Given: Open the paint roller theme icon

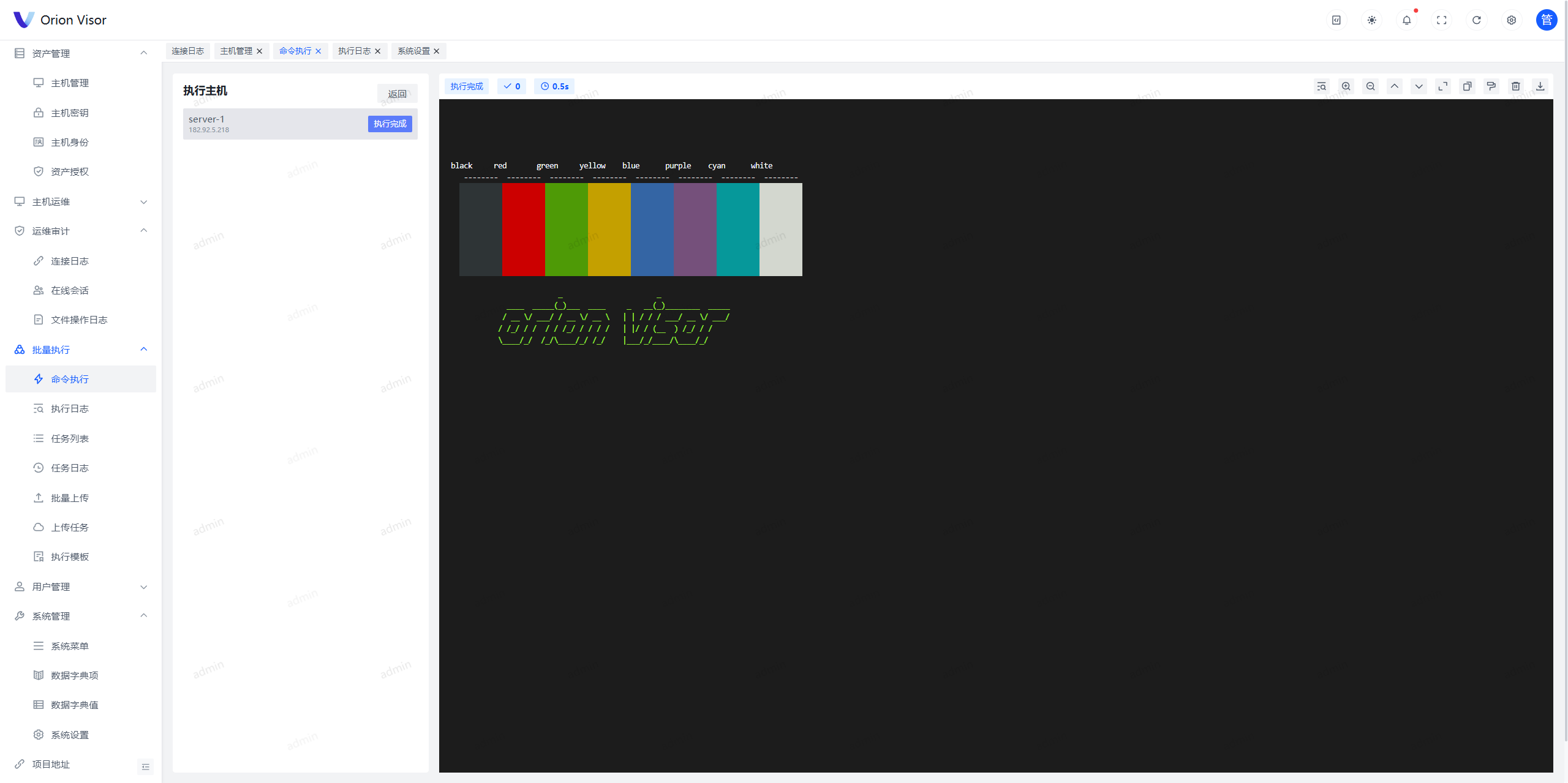Looking at the screenshot, I should pos(1491,86).
